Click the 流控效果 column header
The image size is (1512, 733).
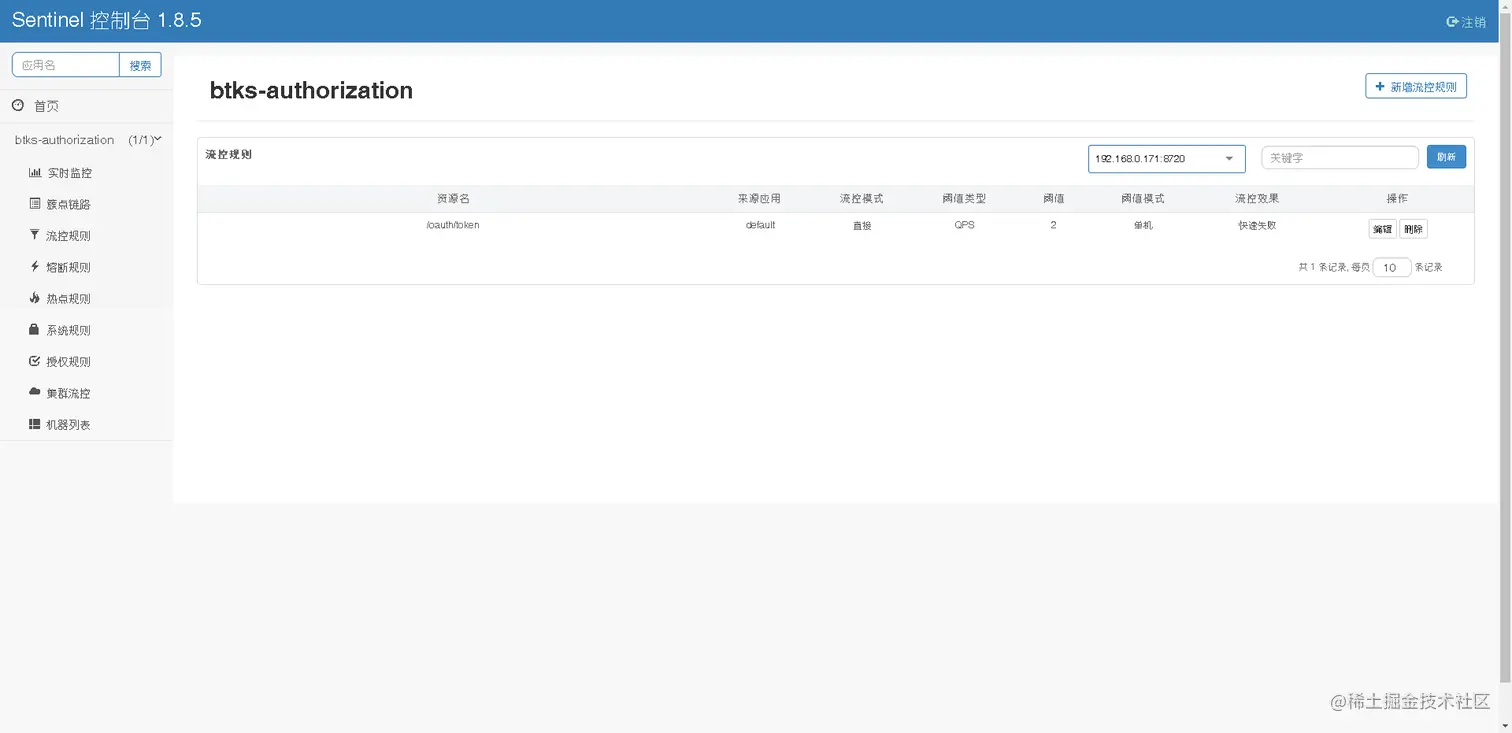coord(1257,199)
